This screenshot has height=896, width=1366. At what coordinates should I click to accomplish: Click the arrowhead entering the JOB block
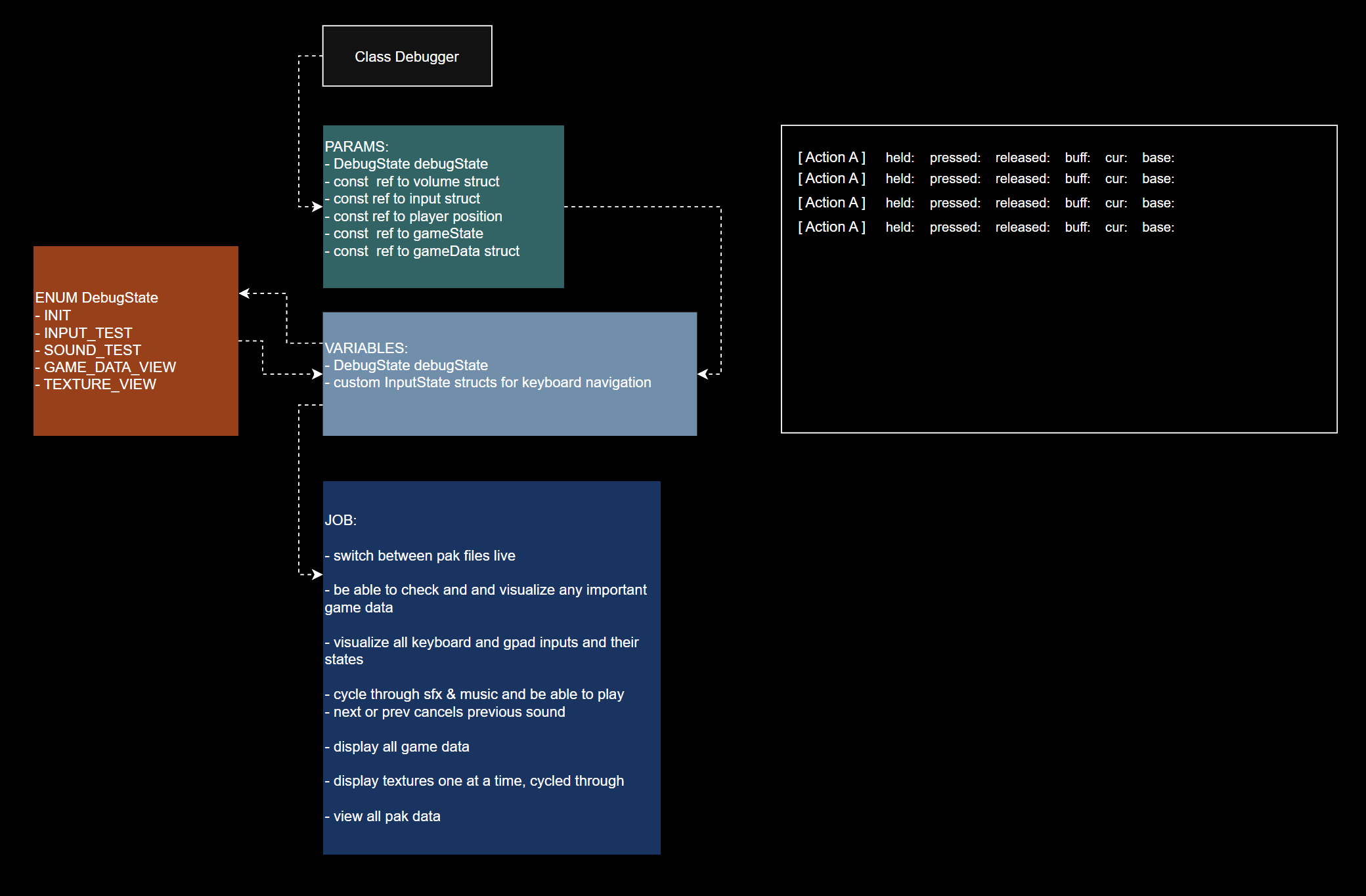tap(317, 574)
